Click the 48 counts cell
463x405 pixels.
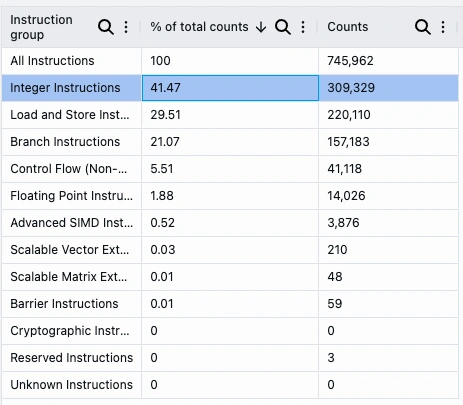tap(389, 277)
